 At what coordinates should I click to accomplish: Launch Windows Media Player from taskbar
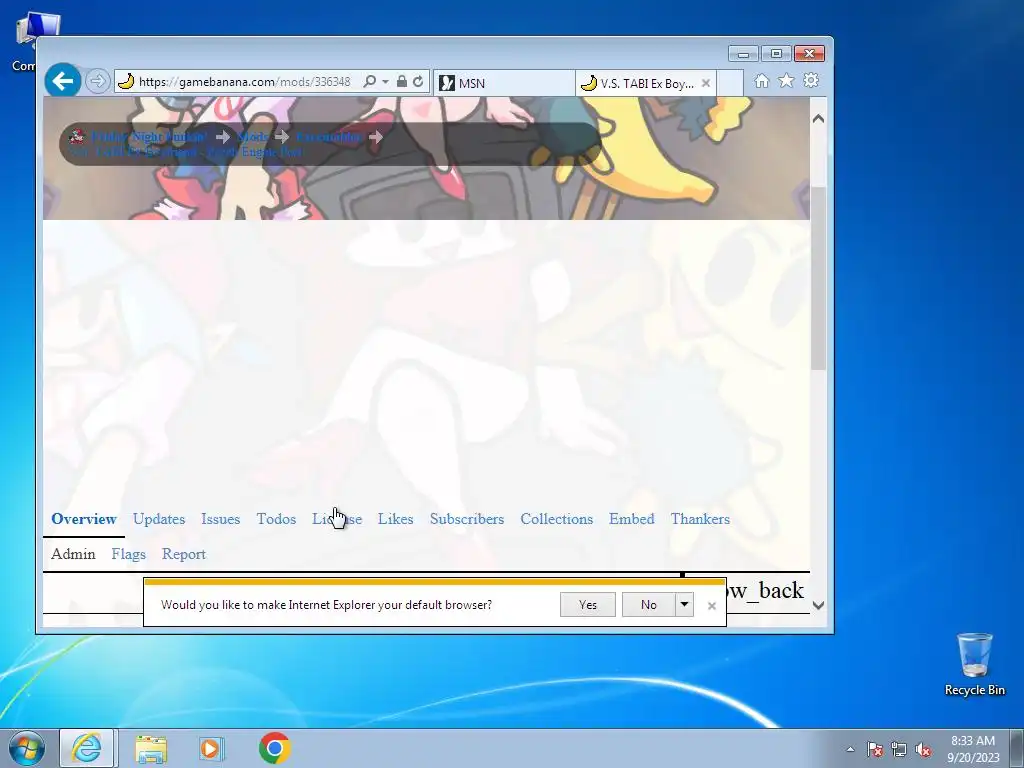(x=211, y=748)
